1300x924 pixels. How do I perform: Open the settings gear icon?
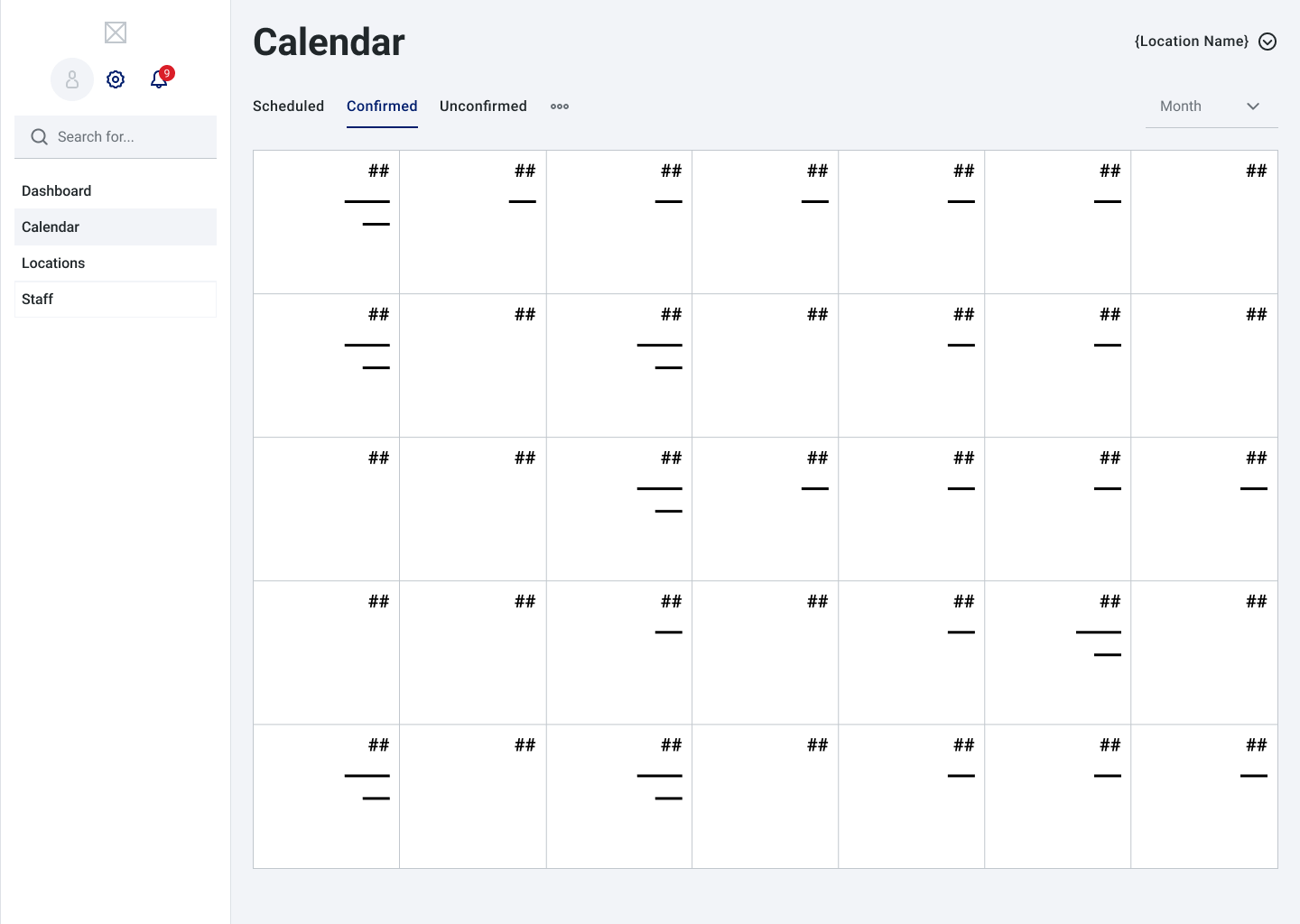click(x=116, y=79)
